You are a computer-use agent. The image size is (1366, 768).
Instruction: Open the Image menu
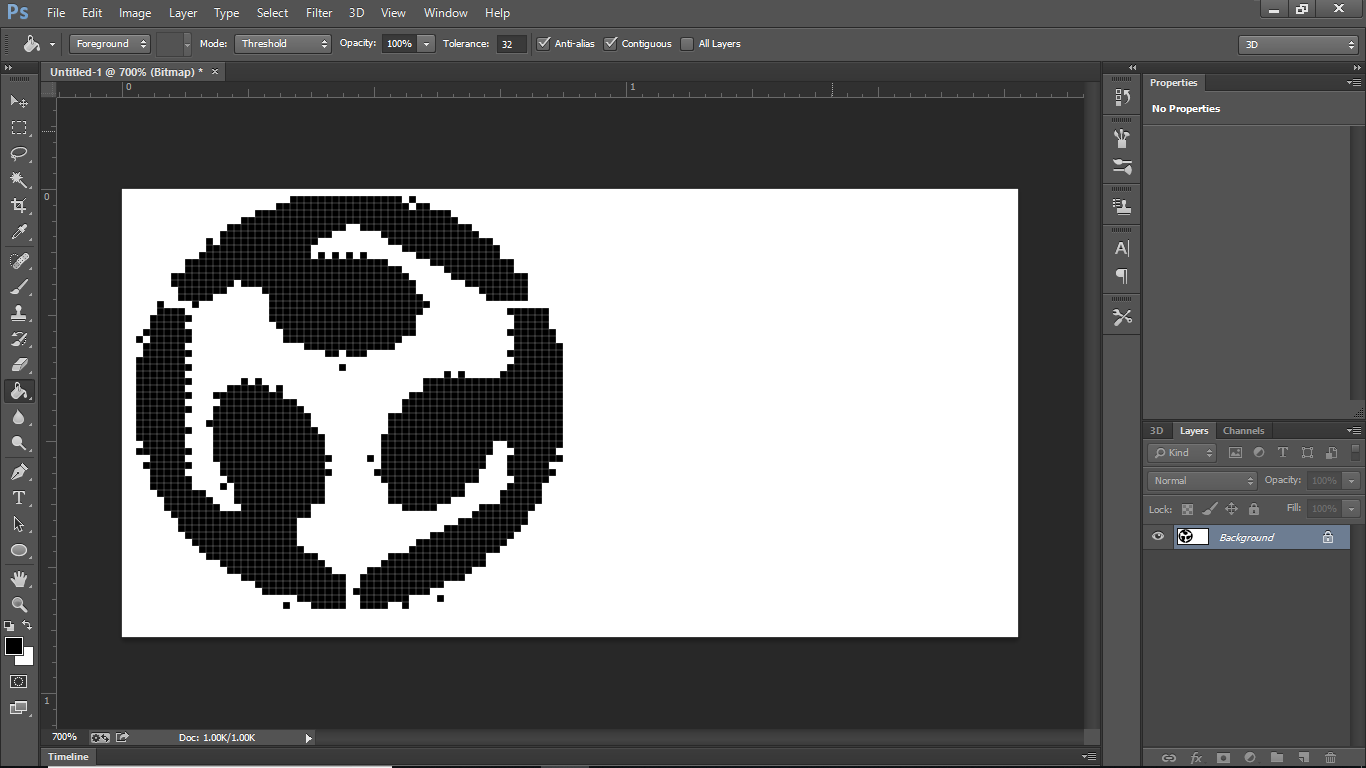coord(135,13)
